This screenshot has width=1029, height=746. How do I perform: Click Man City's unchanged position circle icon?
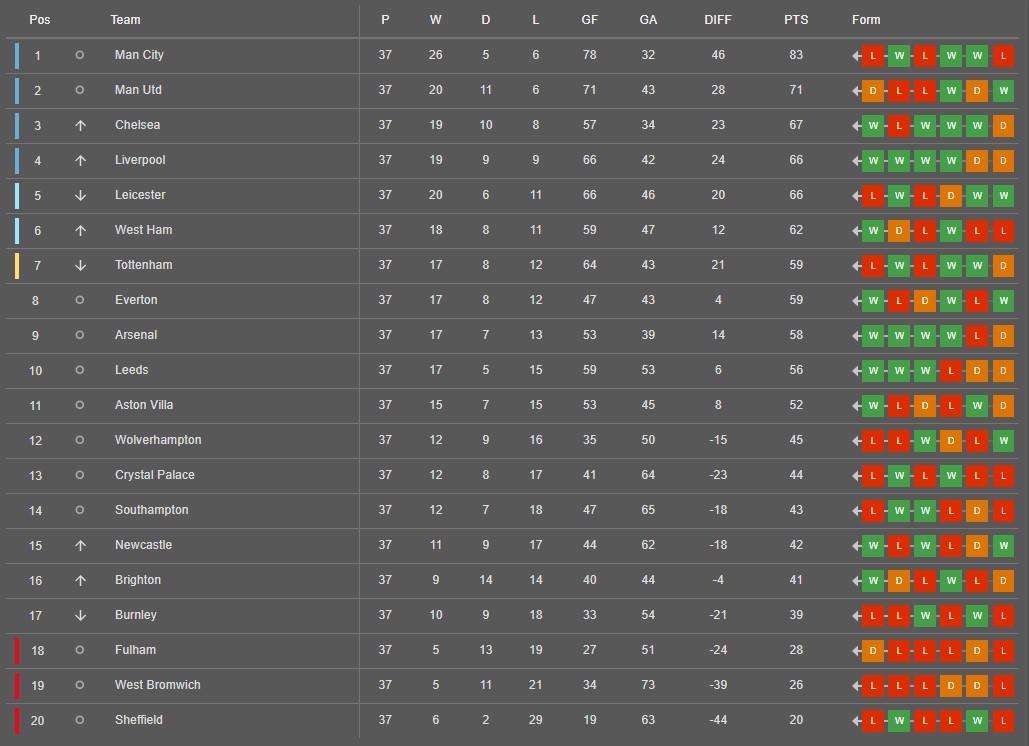(79, 55)
